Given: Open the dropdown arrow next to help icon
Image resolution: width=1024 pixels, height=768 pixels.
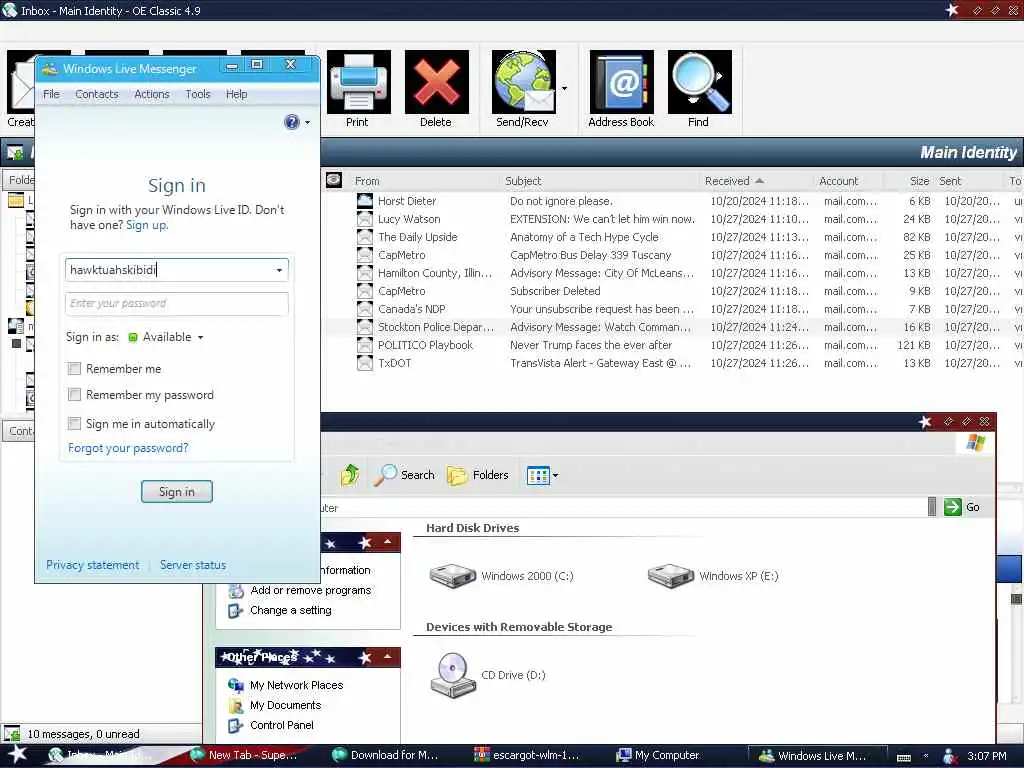Looking at the screenshot, I should tap(308, 122).
